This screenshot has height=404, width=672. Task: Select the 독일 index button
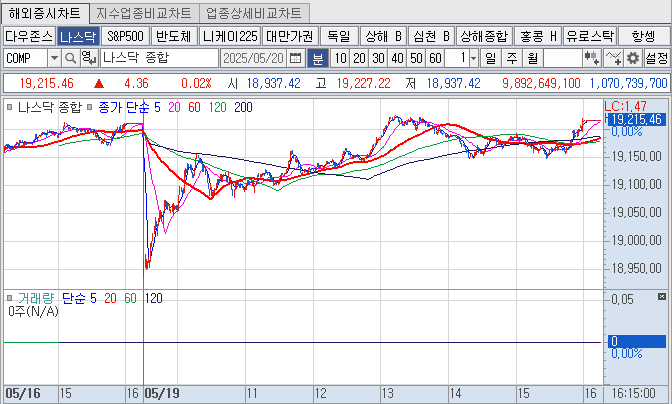click(339, 36)
